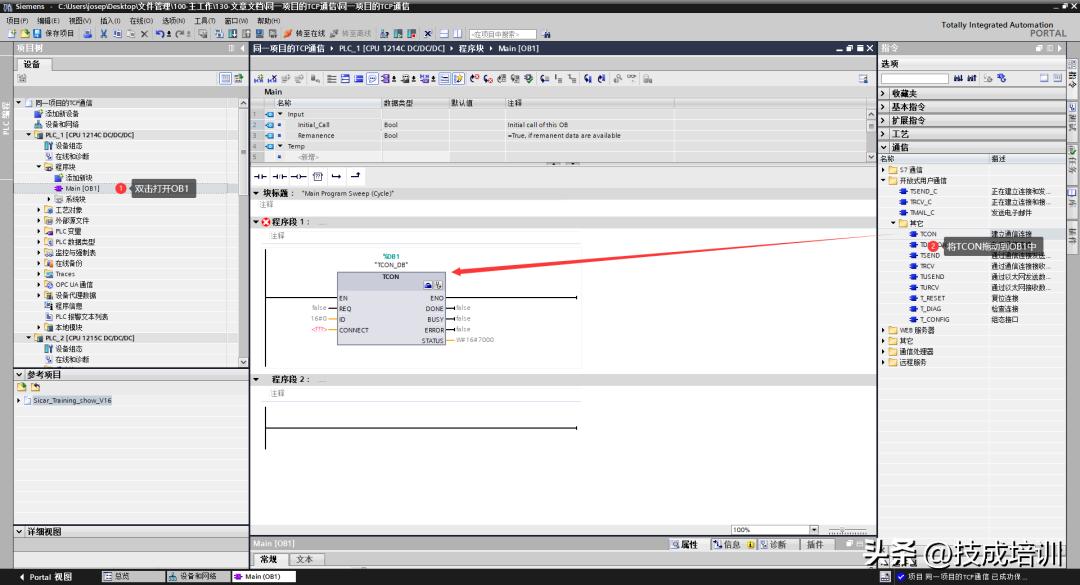Click the go online toolbar button
The height and width of the screenshot is (585, 1080).
coord(304,33)
